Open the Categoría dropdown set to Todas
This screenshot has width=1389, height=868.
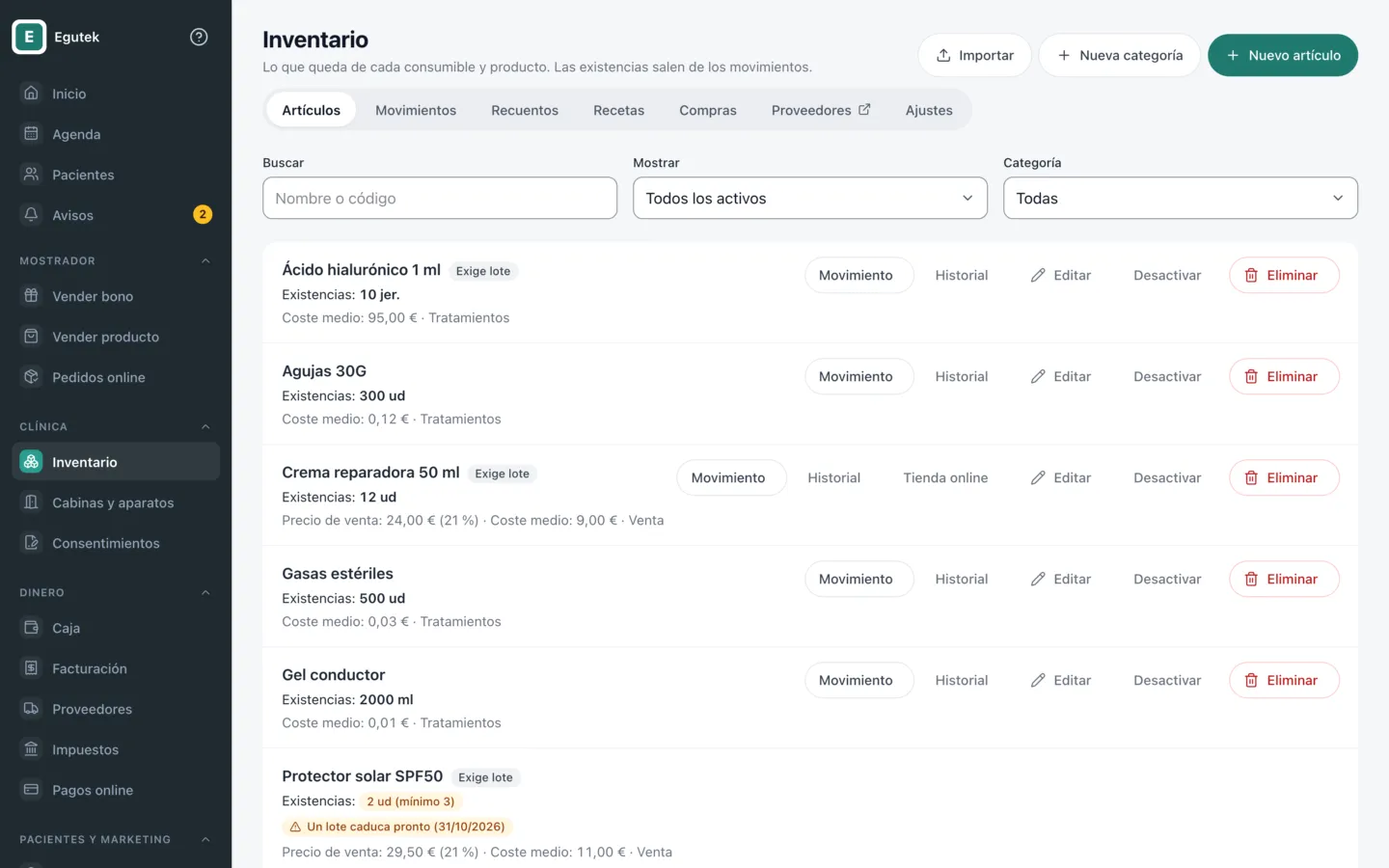pos(1181,198)
